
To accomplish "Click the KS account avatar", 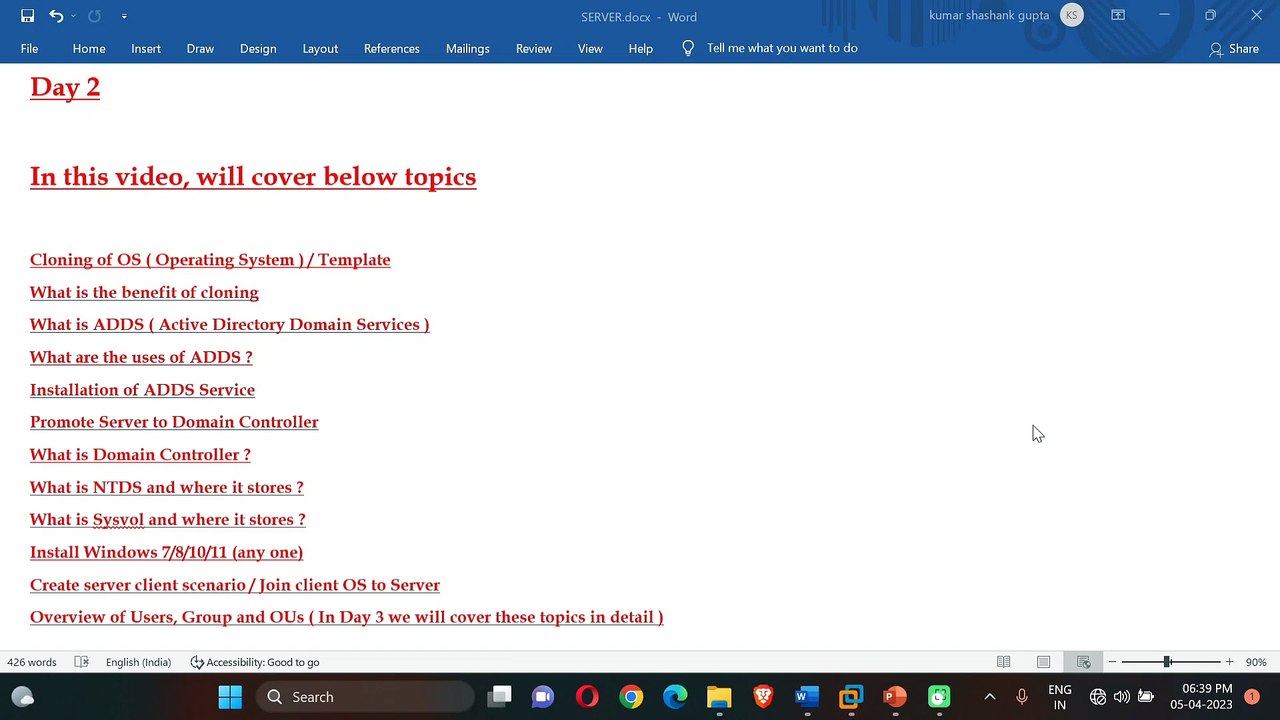I will coord(1072,15).
